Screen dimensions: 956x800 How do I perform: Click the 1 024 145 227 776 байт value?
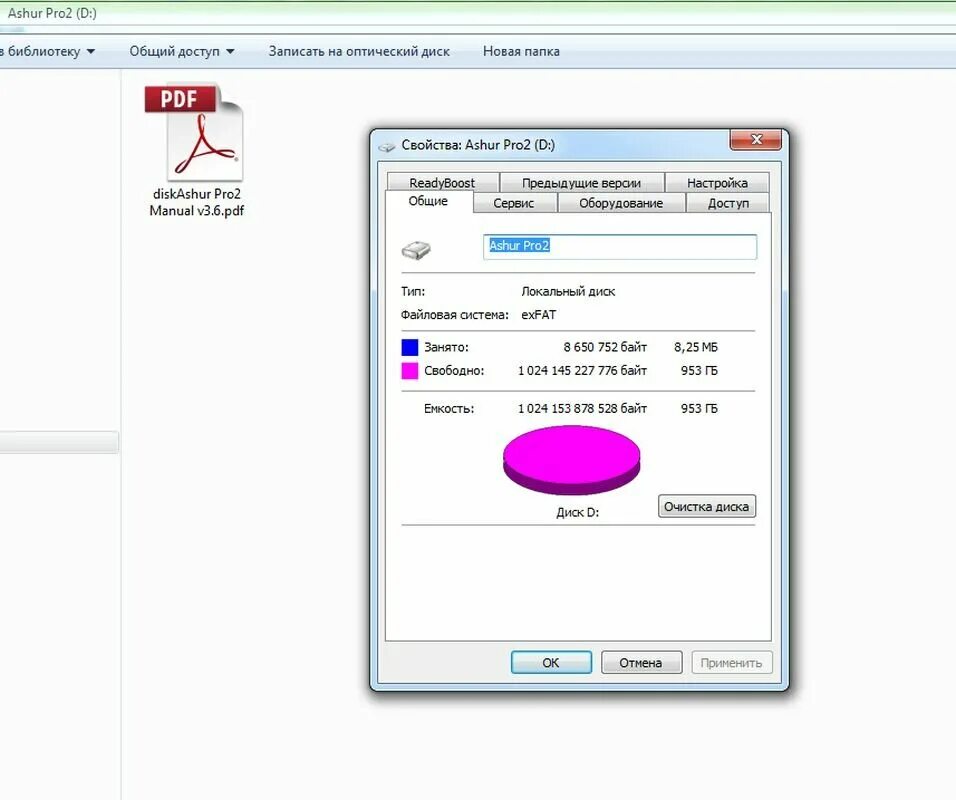click(582, 371)
